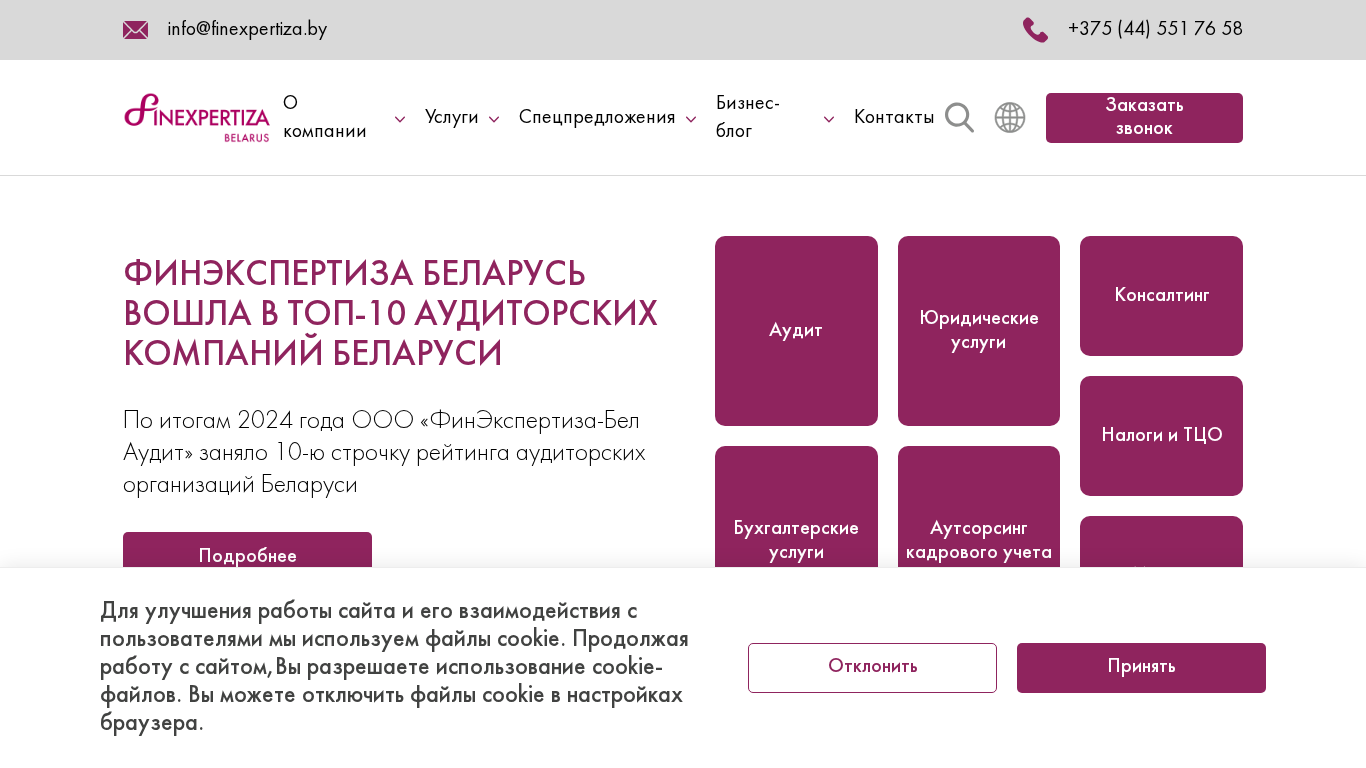The image size is (1366, 768).
Task: Accept cookies with Принять button
Action: [x=1141, y=668]
